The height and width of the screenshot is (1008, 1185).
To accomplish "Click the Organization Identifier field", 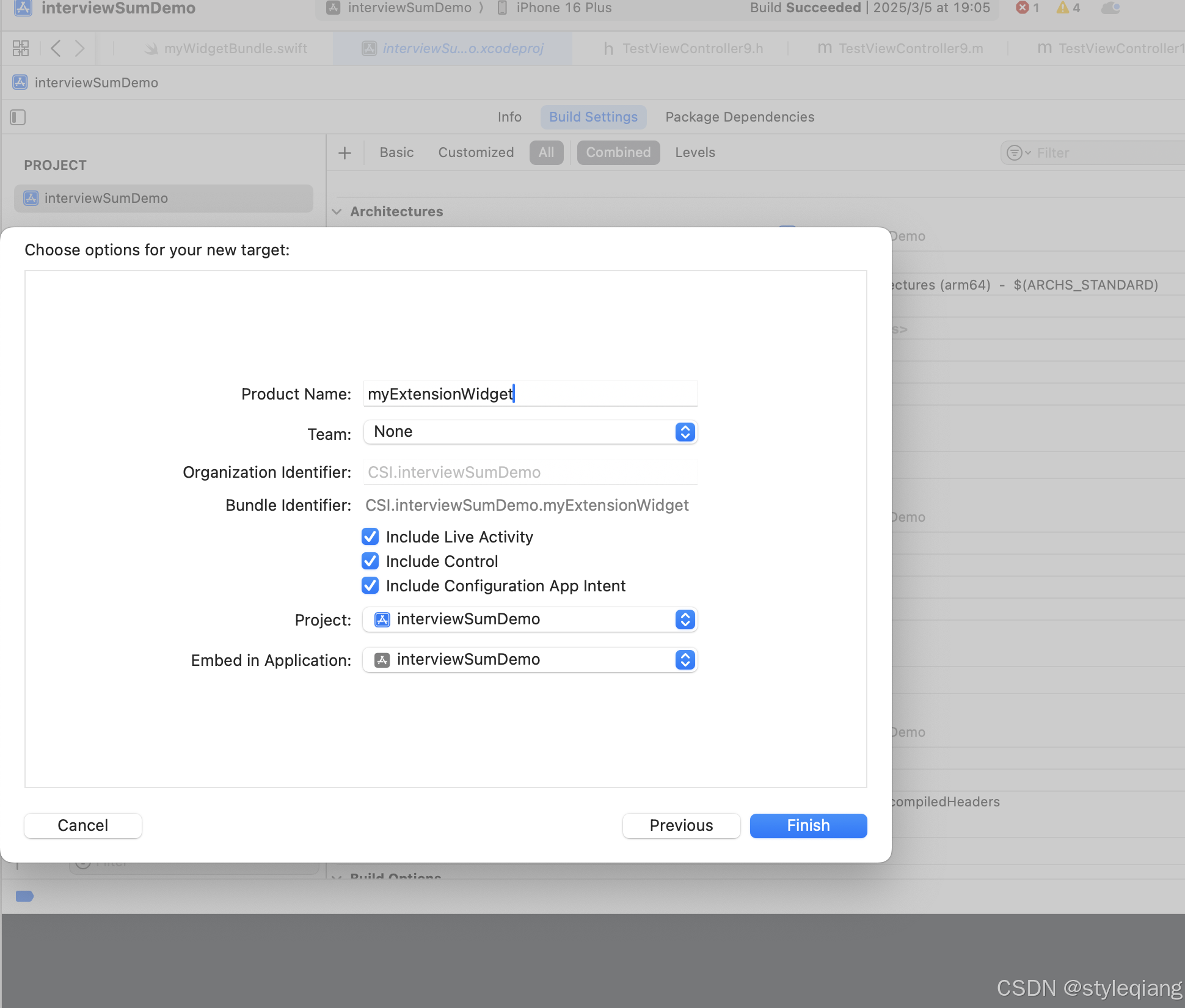I will click(530, 472).
